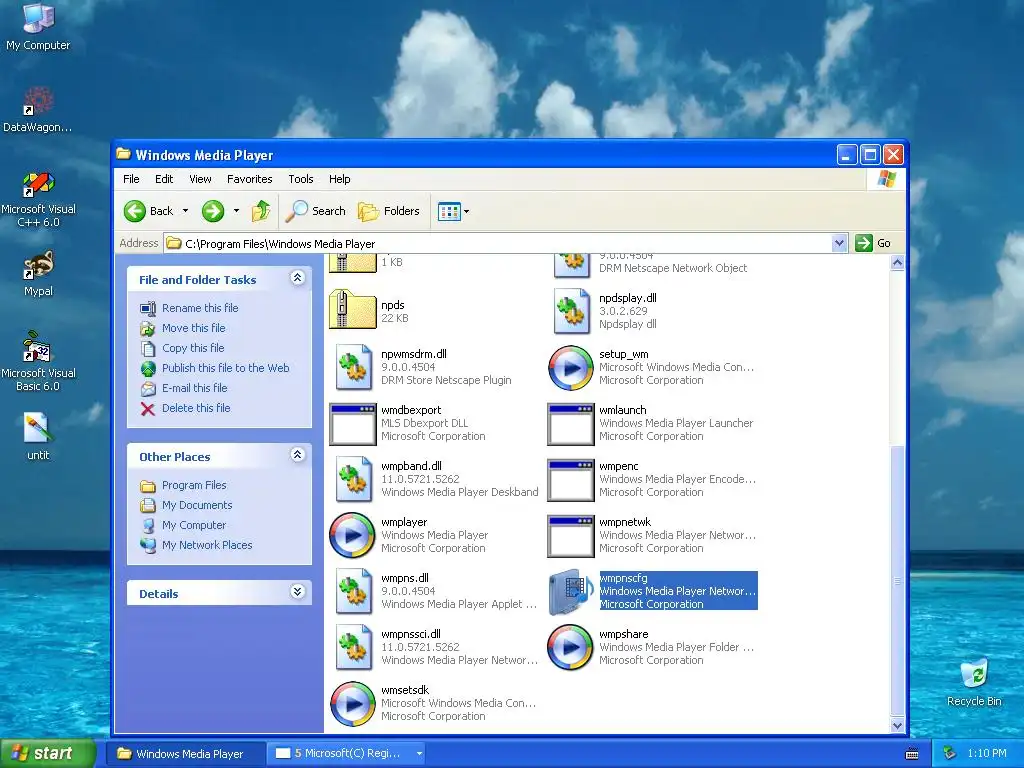Screen dimensions: 1024x768
Task: Toggle the Folders pane button
Action: coord(389,211)
